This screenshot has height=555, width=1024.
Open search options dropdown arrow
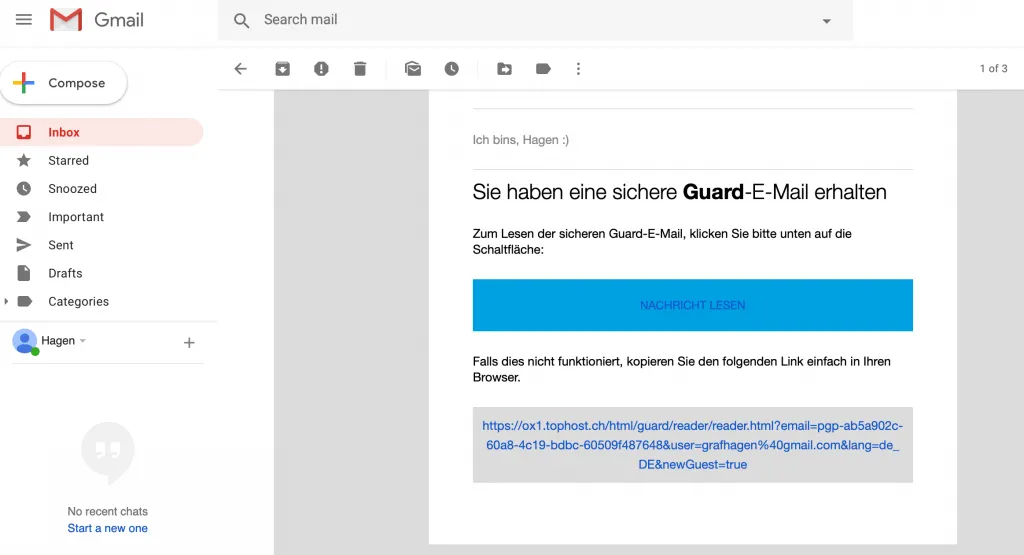coord(826,21)
